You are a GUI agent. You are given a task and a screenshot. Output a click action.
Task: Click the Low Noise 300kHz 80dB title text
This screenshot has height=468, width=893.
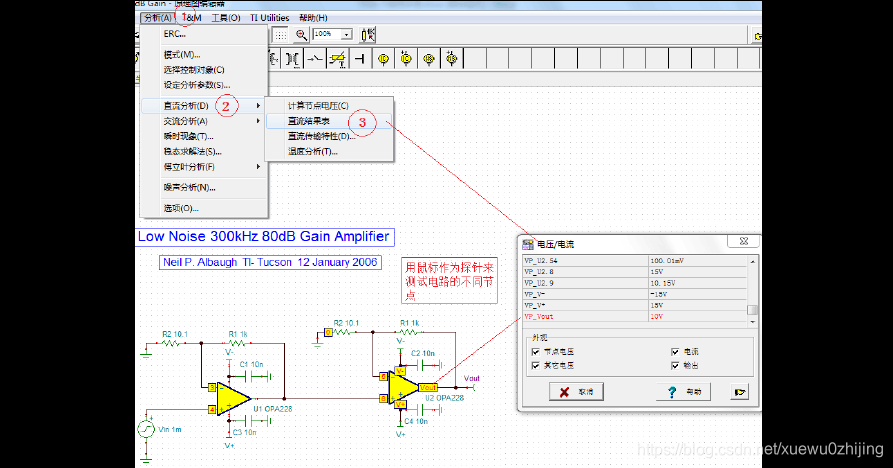pos(264,236)
